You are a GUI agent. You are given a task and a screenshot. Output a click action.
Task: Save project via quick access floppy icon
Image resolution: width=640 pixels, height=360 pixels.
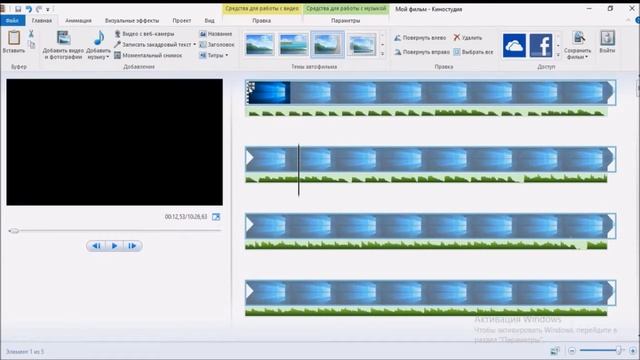pyautogui.click(x=18, y=9)
